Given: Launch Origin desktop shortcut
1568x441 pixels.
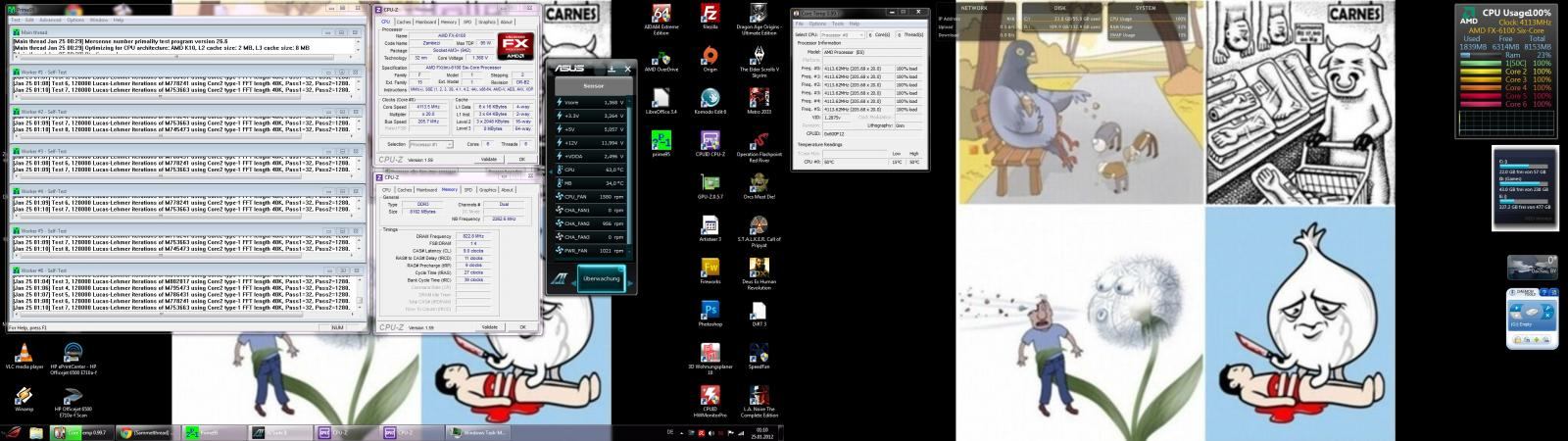Looking at the screenshot, I should 710,61.
